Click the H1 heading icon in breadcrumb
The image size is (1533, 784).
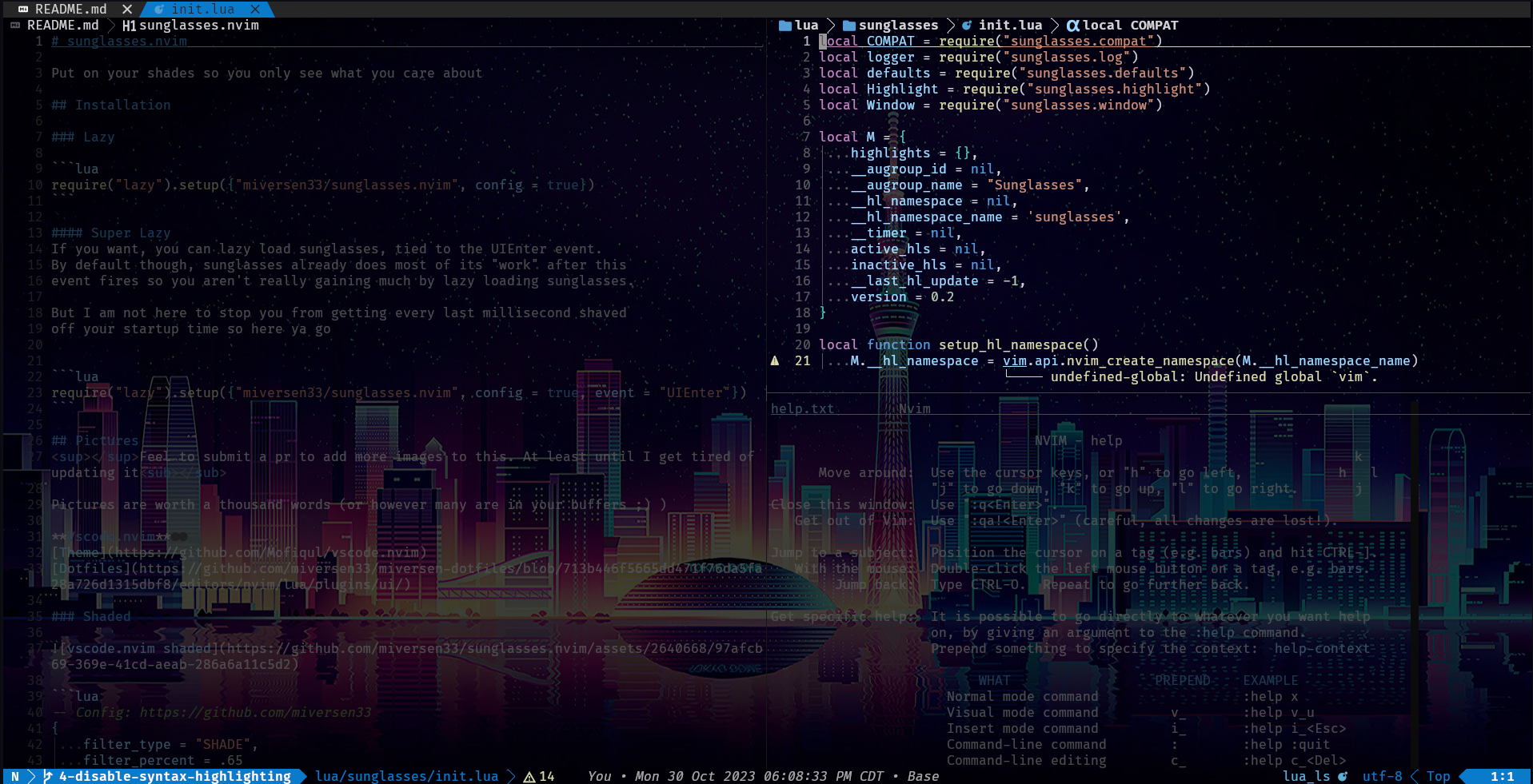click(x=129, y=25)
